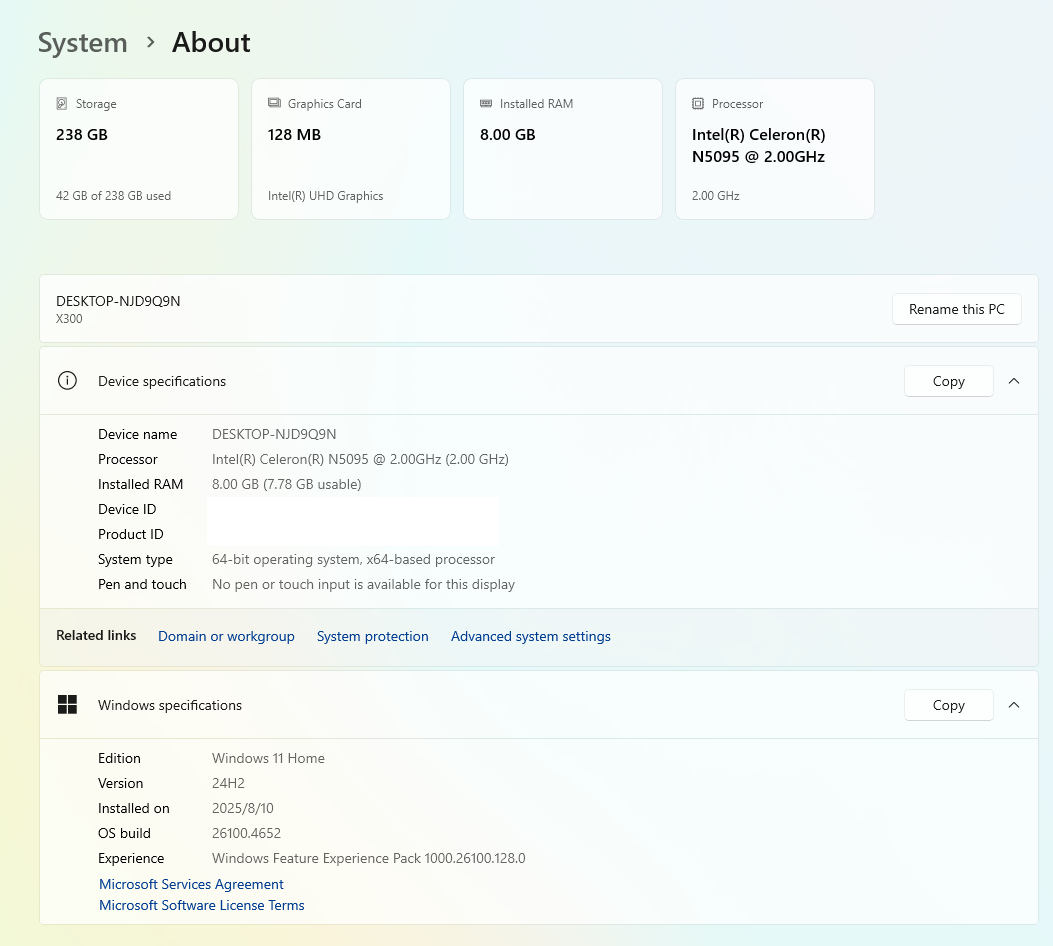
Task: Copy the Windows specifications
Action: coord(948,705)
